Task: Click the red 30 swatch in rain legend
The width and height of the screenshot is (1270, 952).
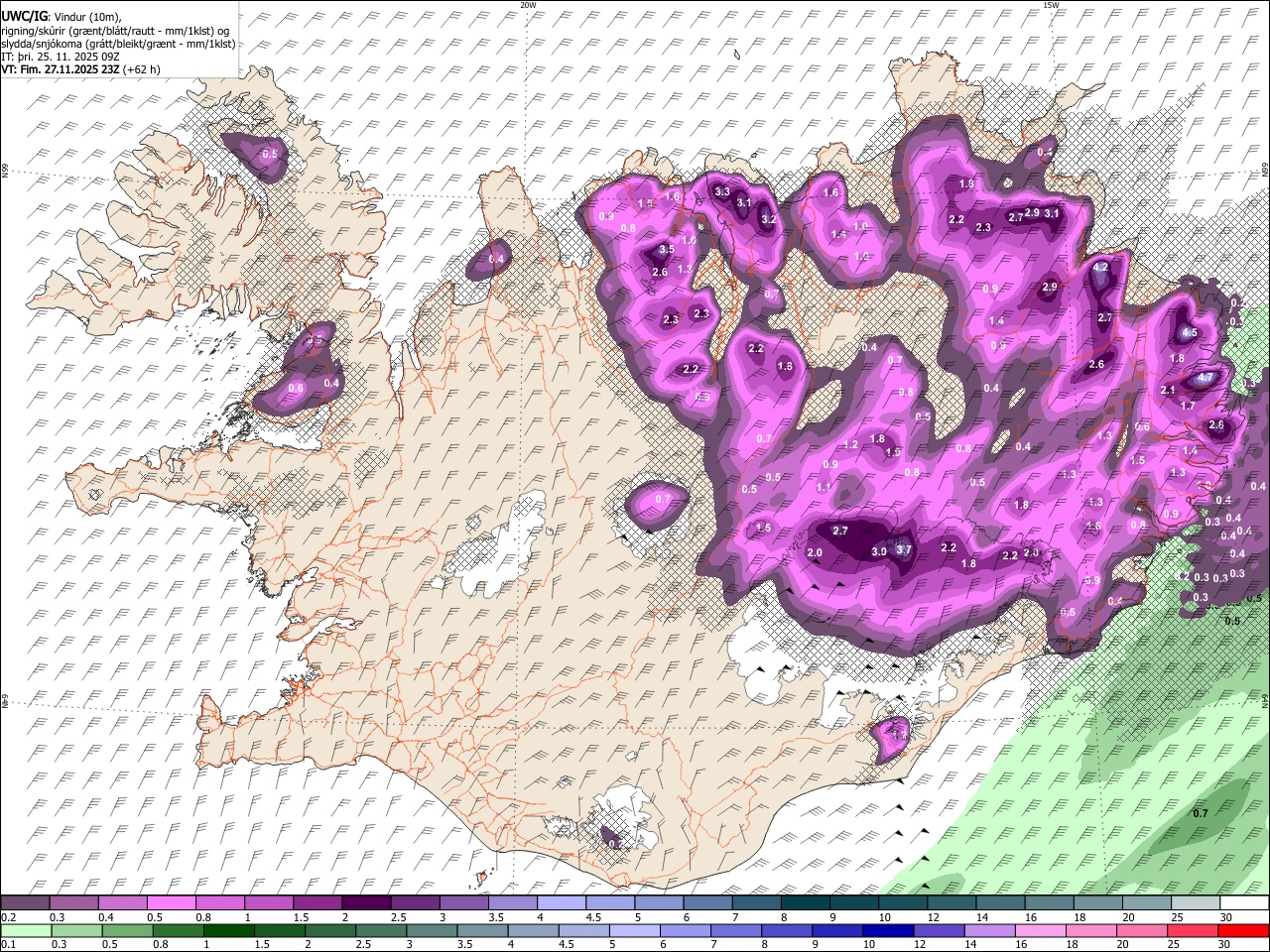Action: pyautogui.click(x=1242, y=930)
